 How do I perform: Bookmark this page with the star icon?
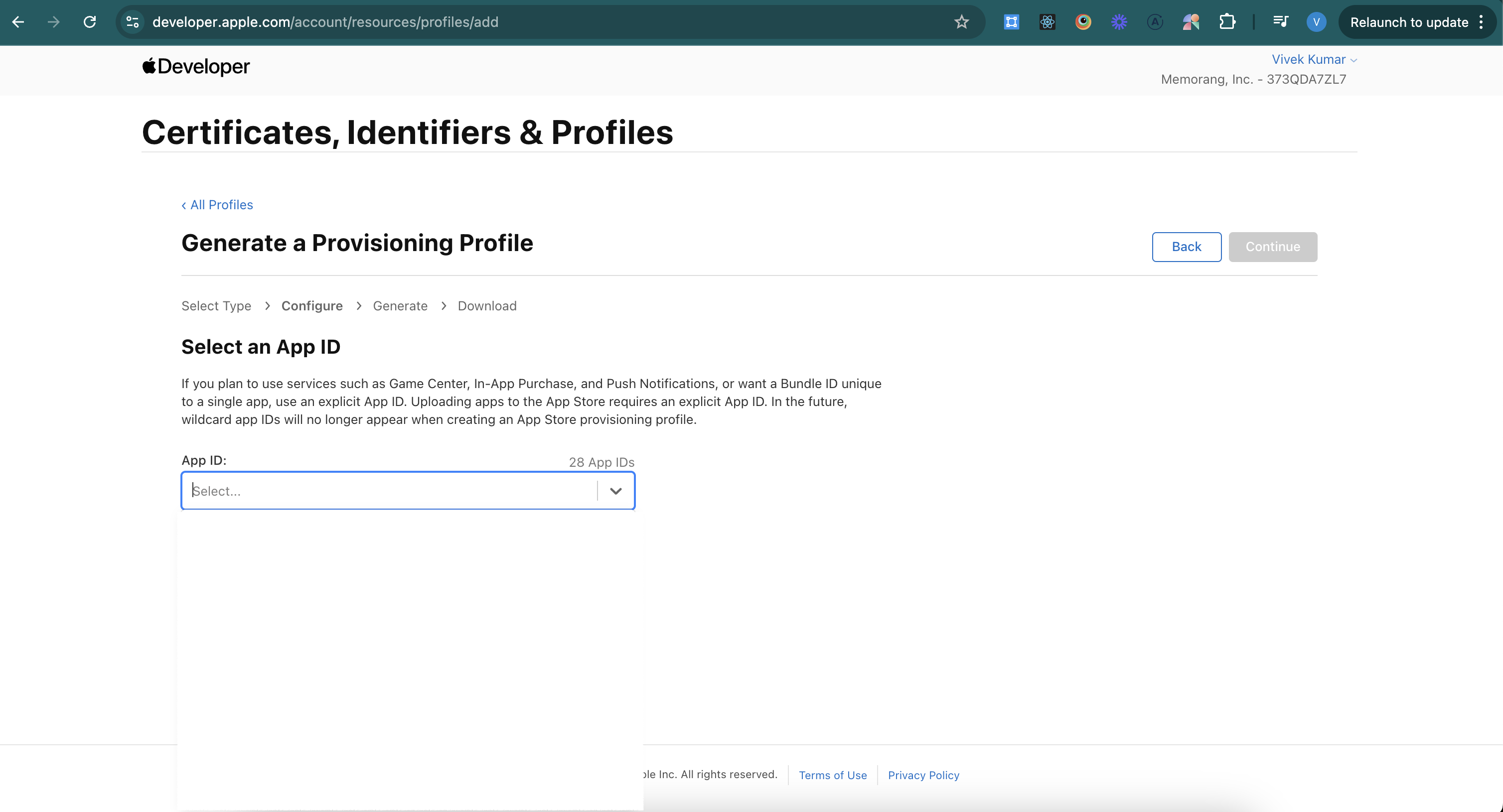click(961, 22)
